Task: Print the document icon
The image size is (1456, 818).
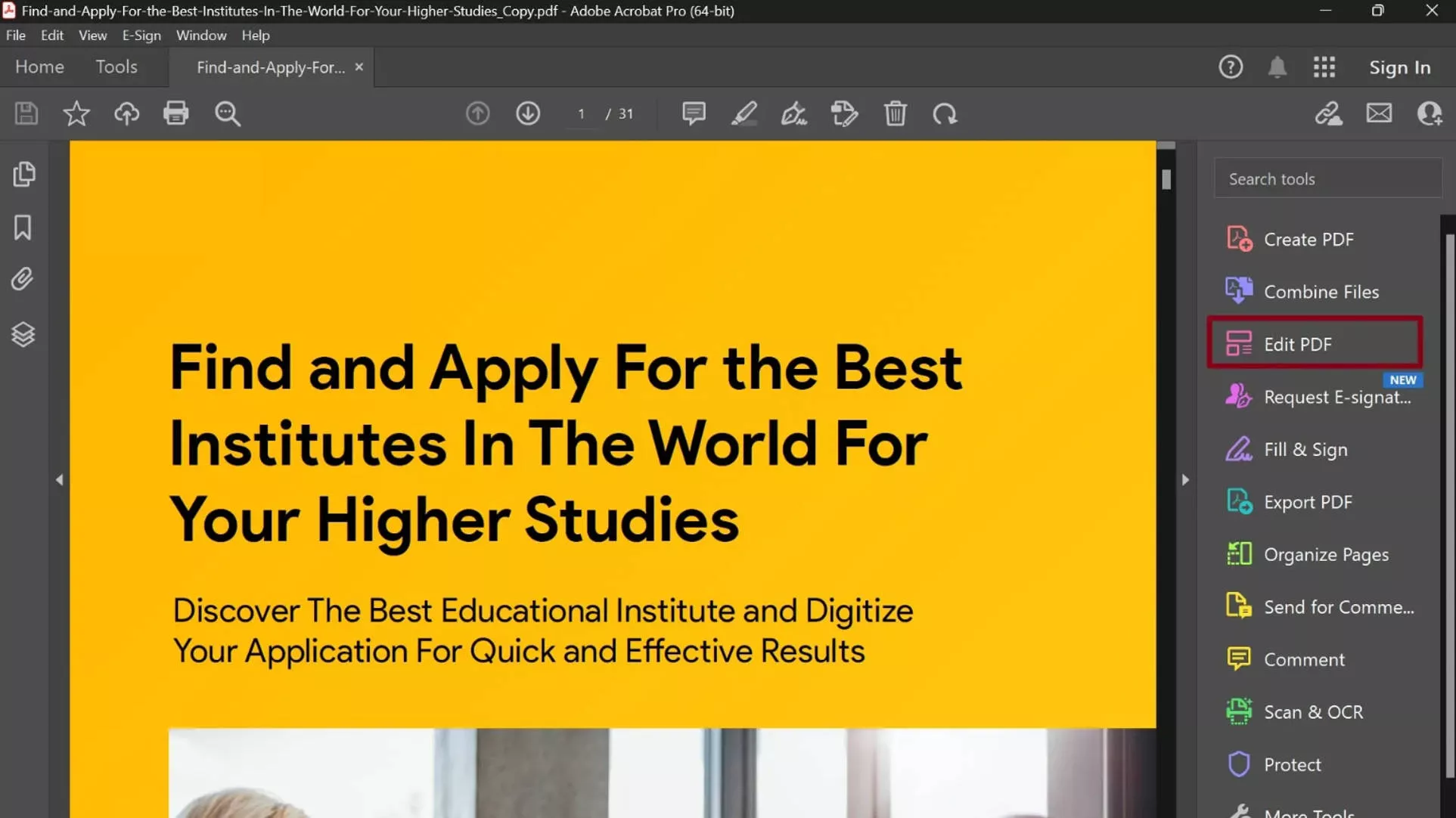Action: click(x=175, y=113)
